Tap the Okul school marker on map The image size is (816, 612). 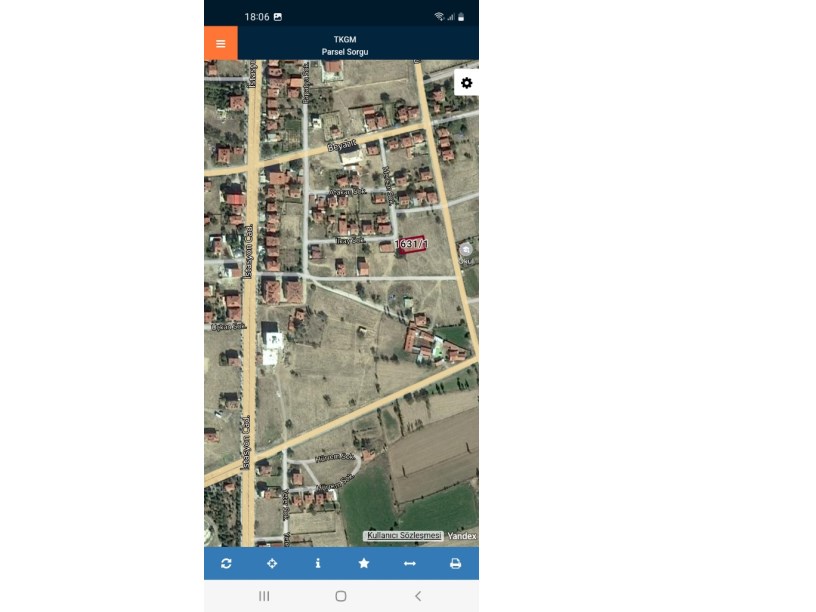(466, 253)
